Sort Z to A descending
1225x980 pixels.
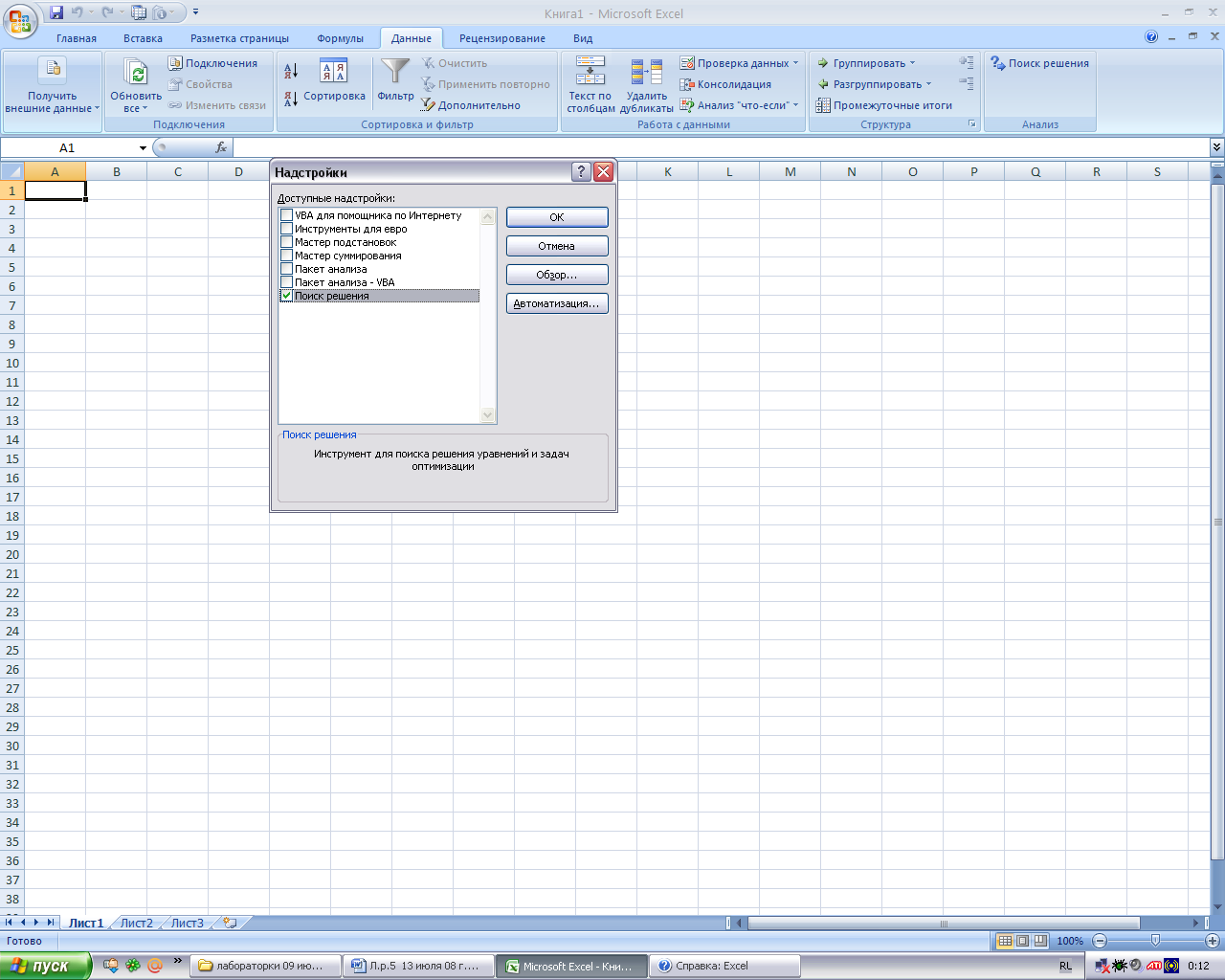coord(291,98)
